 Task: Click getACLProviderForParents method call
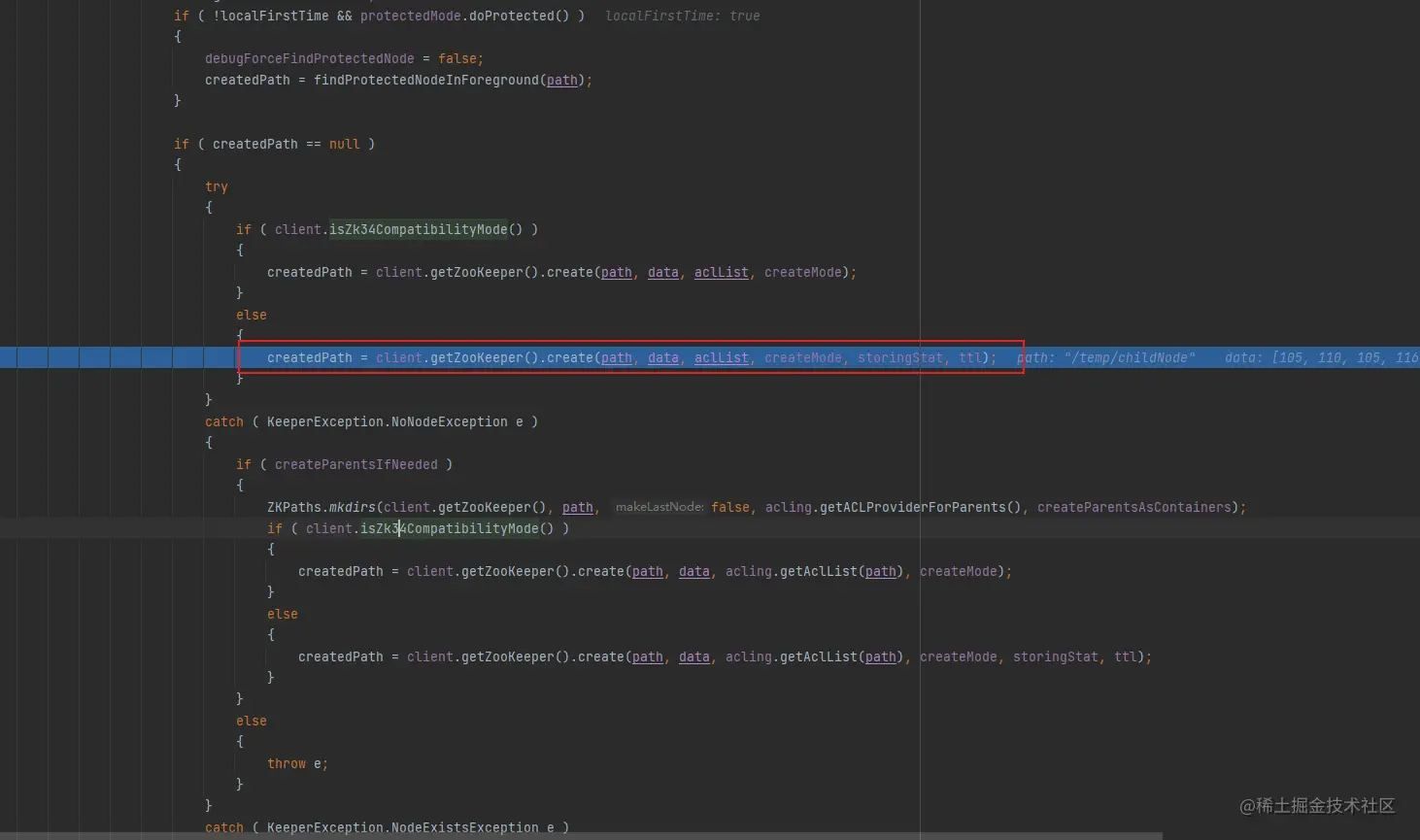(x=912, y=507)
